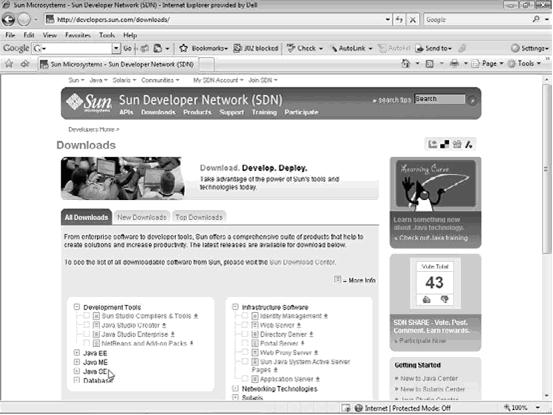Expand the Networking Technologies tree node
Image resolution: width=553 pixels, height=415 pixels.
(x=235, y=388)
